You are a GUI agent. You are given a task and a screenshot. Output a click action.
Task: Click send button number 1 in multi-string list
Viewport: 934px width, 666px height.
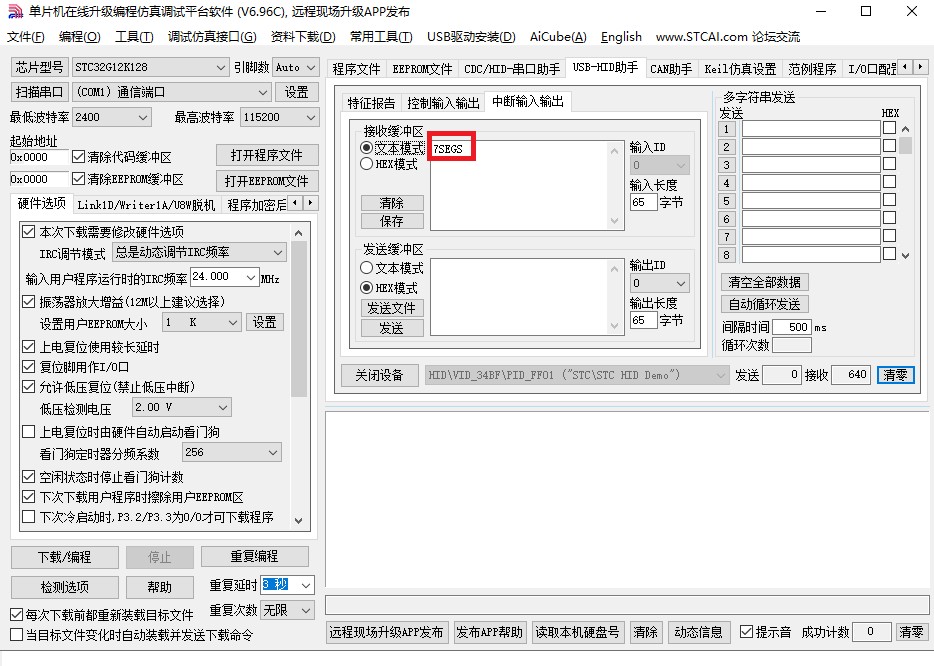tap(728, 129)
